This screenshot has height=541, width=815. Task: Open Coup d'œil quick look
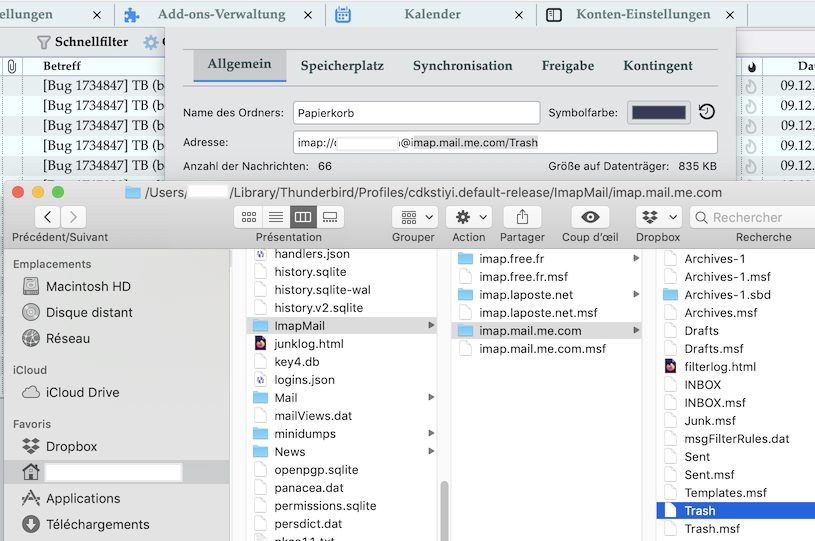pyautogui.click(x=590, y=217)
